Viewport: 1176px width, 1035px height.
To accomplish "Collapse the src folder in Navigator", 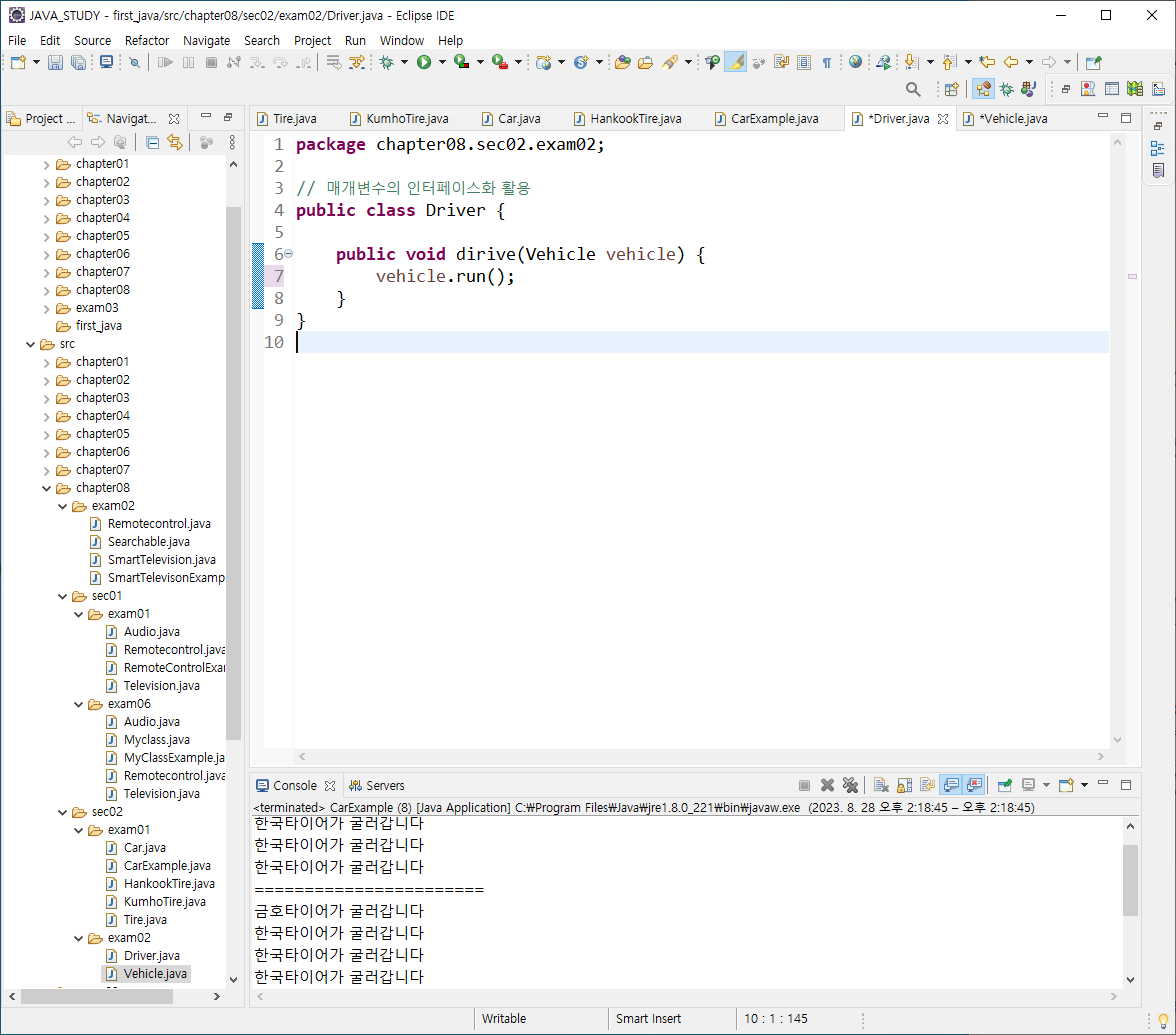I will click(31, 344).
